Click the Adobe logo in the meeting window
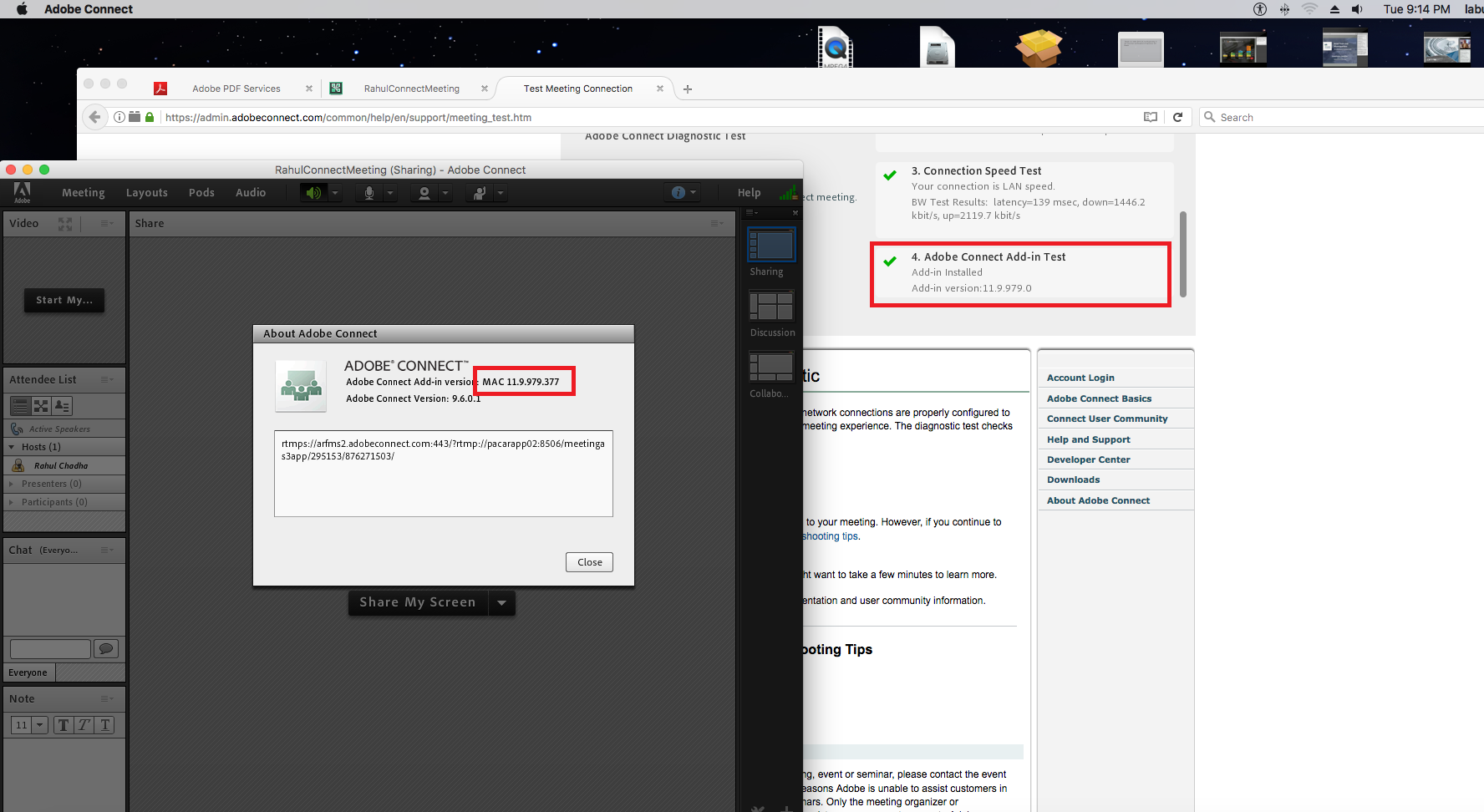This screenshot has width=1484, height=812. [x=23, y=192]
